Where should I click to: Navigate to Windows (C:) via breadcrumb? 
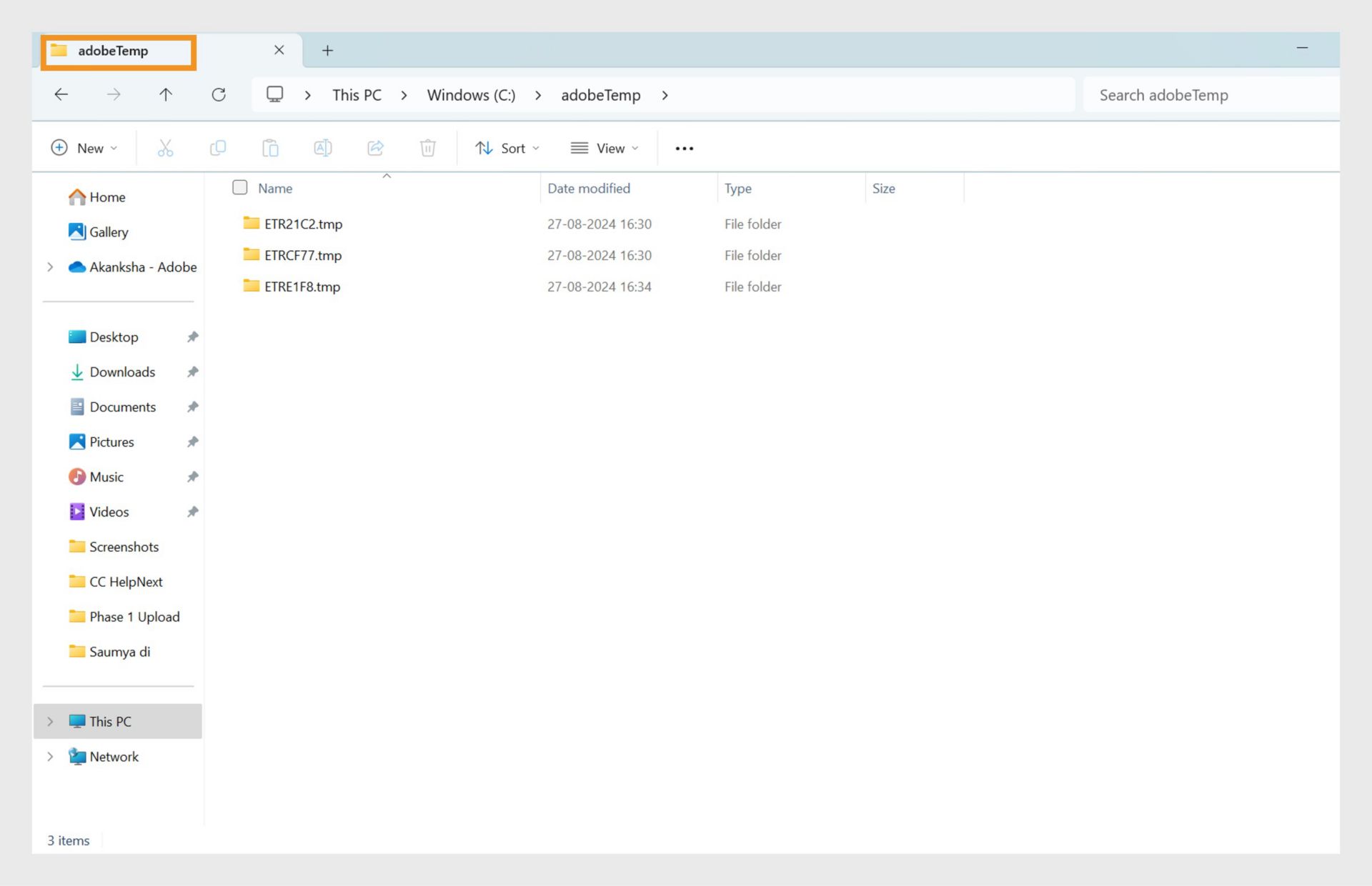point(470,94)
